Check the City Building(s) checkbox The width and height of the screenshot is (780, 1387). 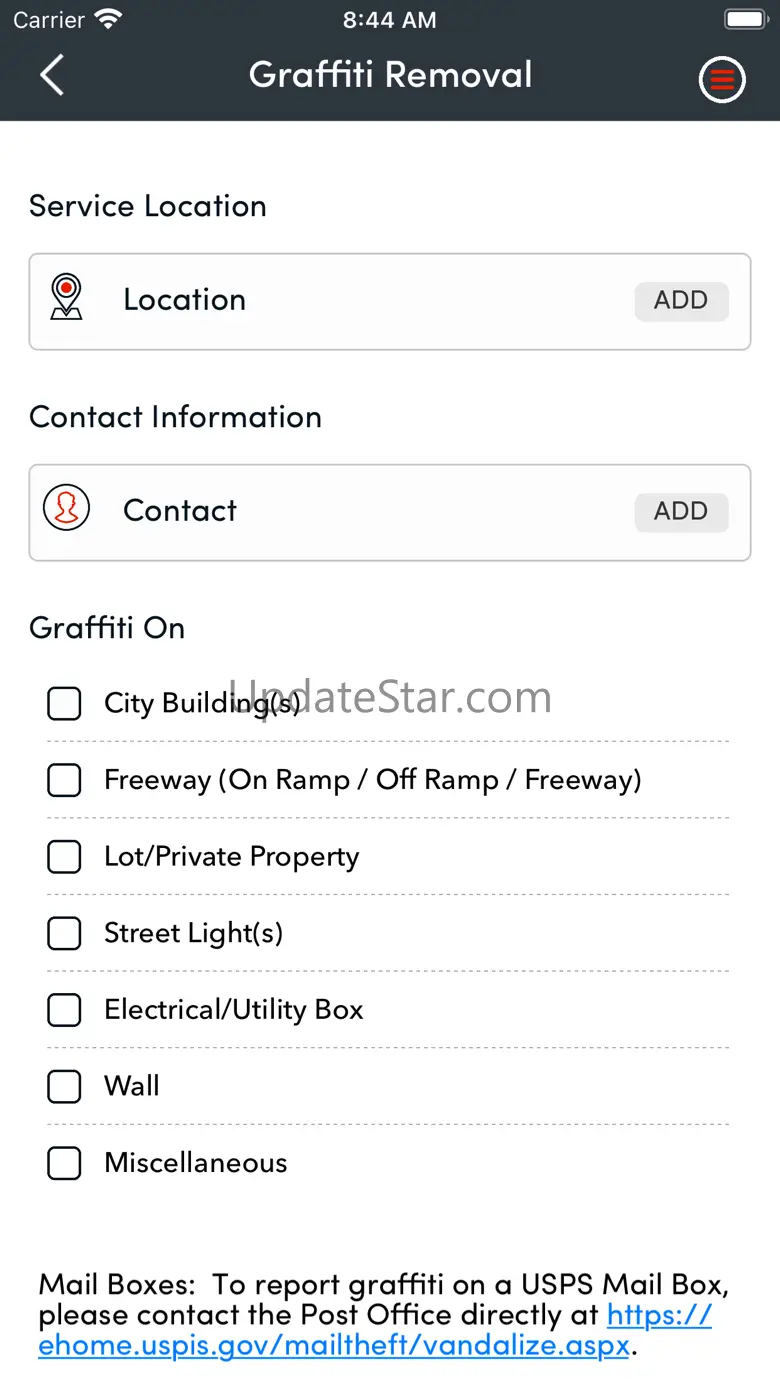pyautogui.click(x=64, y=703)
